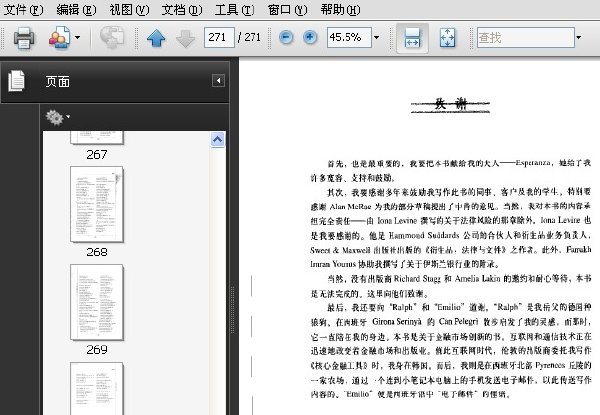Screen dimensions: 600x415
Task: Open the 视图(V) menu
Action: pos(129,10)
